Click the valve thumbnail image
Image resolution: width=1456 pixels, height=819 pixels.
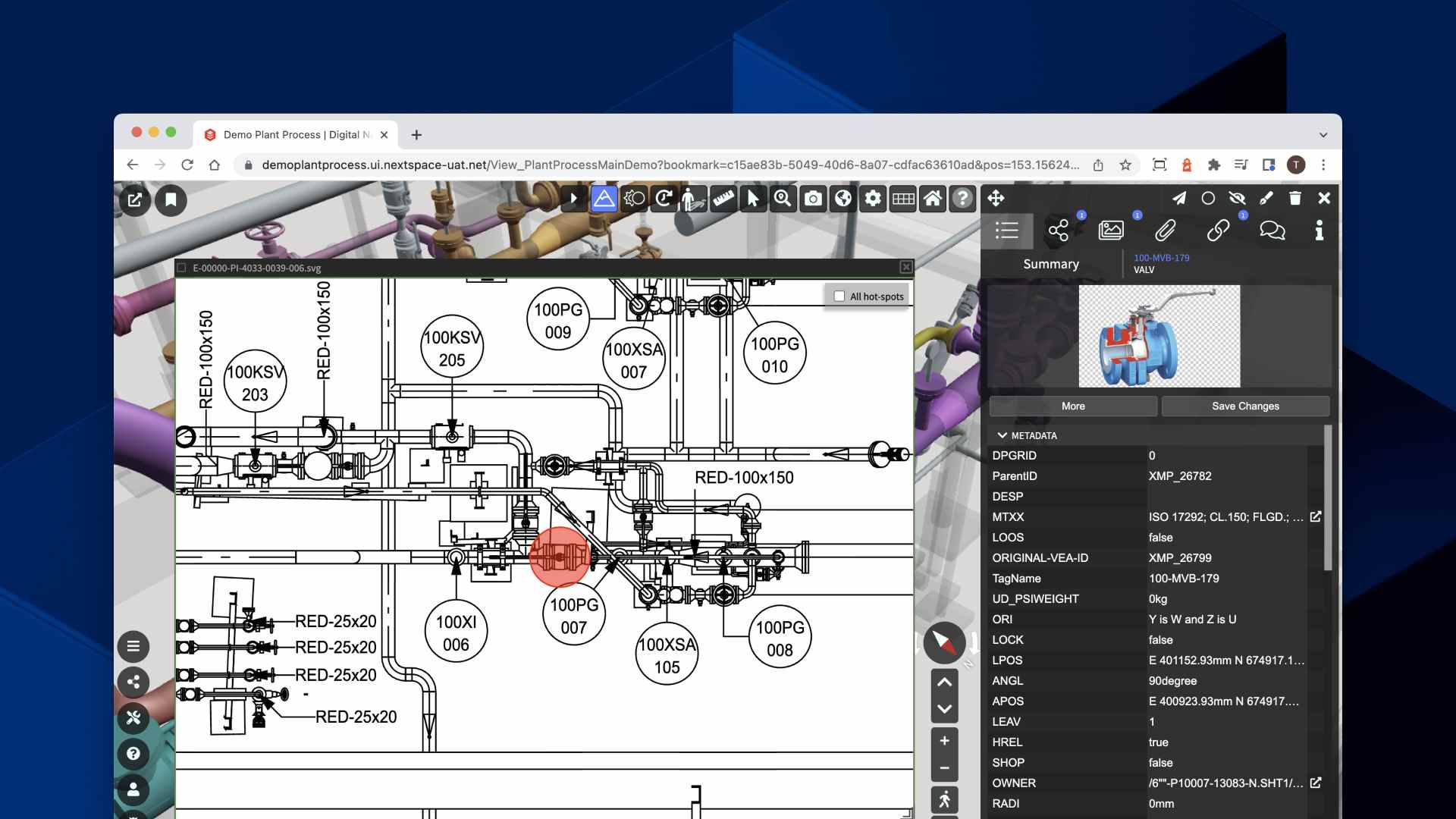coord(1159,336)
